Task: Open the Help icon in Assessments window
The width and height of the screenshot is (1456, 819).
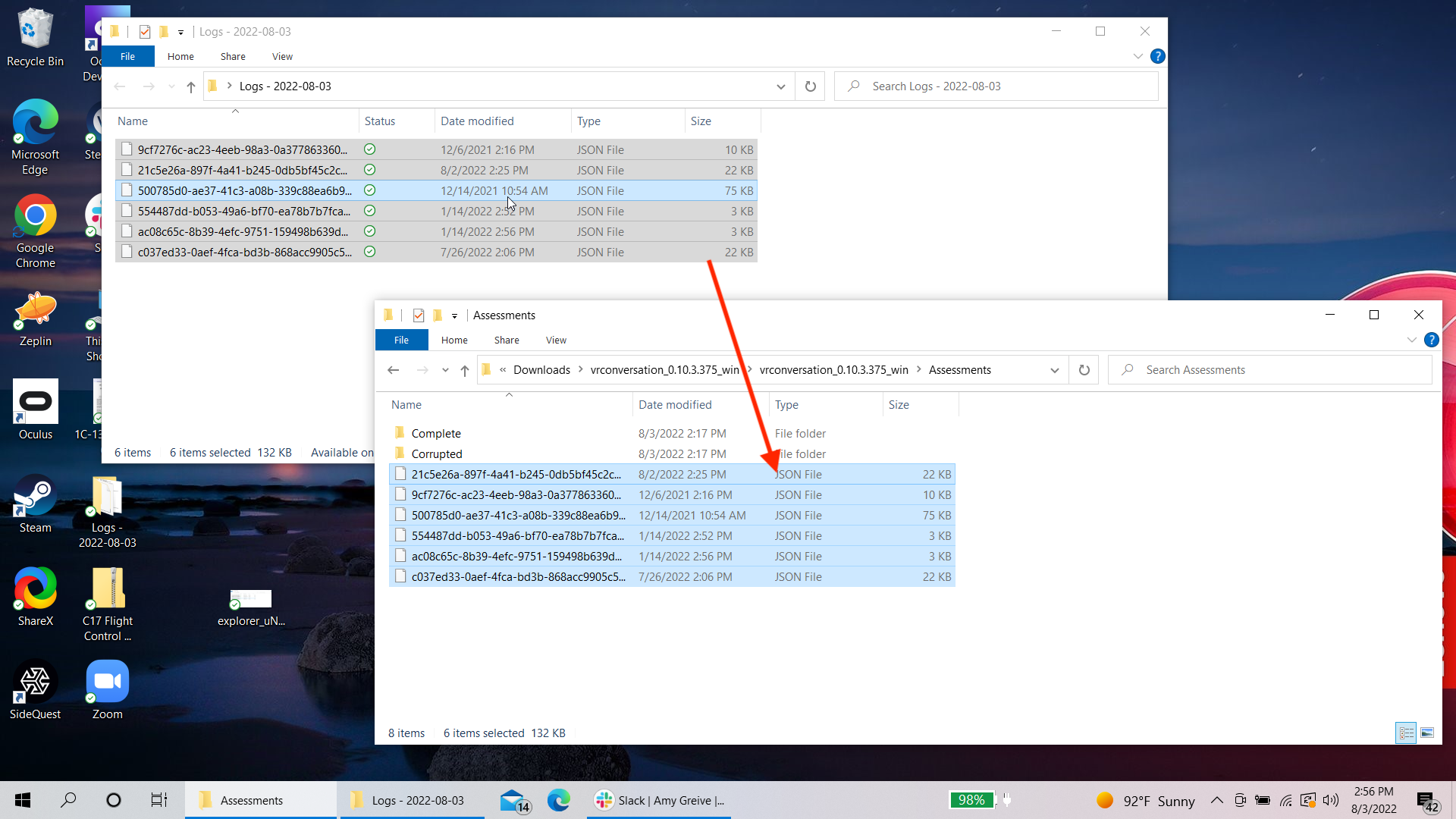Action: tap(1432, 340)
